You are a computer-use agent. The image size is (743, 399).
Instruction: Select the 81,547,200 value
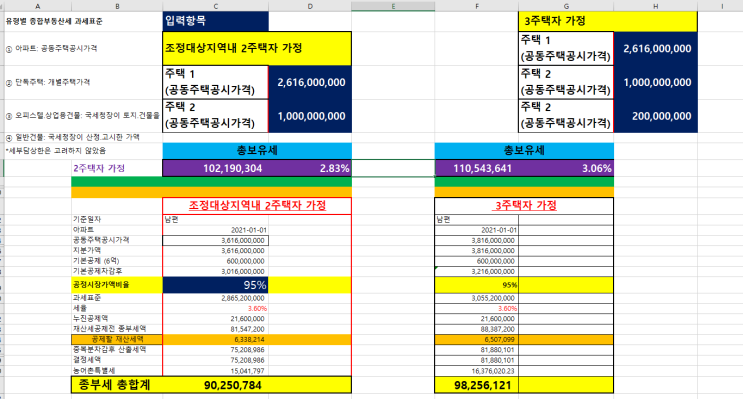(216, 329)
